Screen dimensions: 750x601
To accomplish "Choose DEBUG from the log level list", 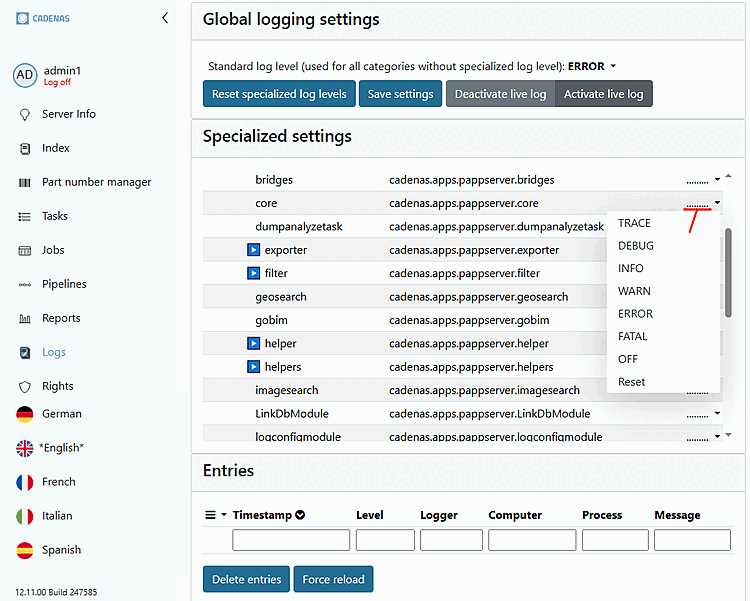I will tap(636, 246).
